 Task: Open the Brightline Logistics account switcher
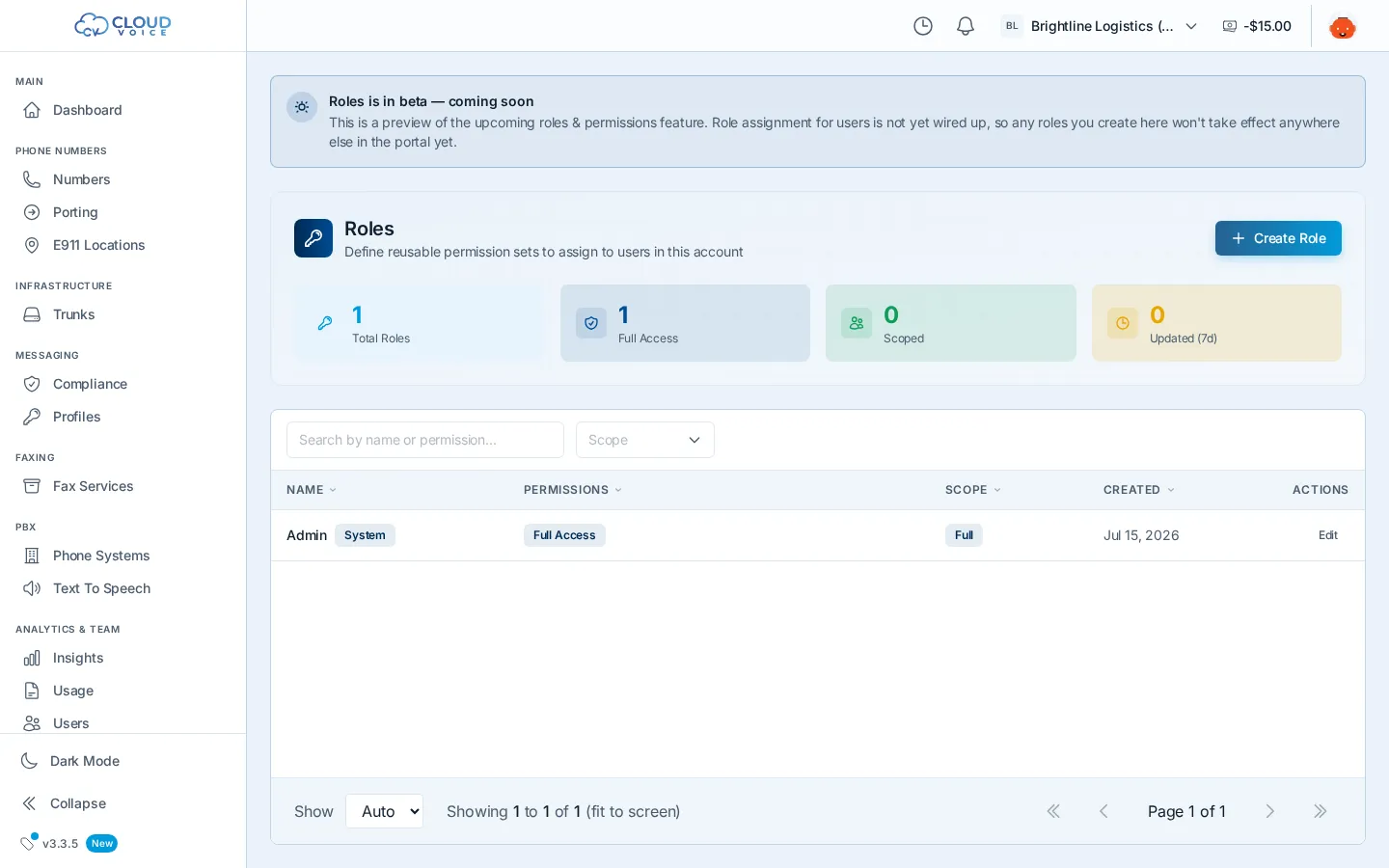(x=1100, y=26)
